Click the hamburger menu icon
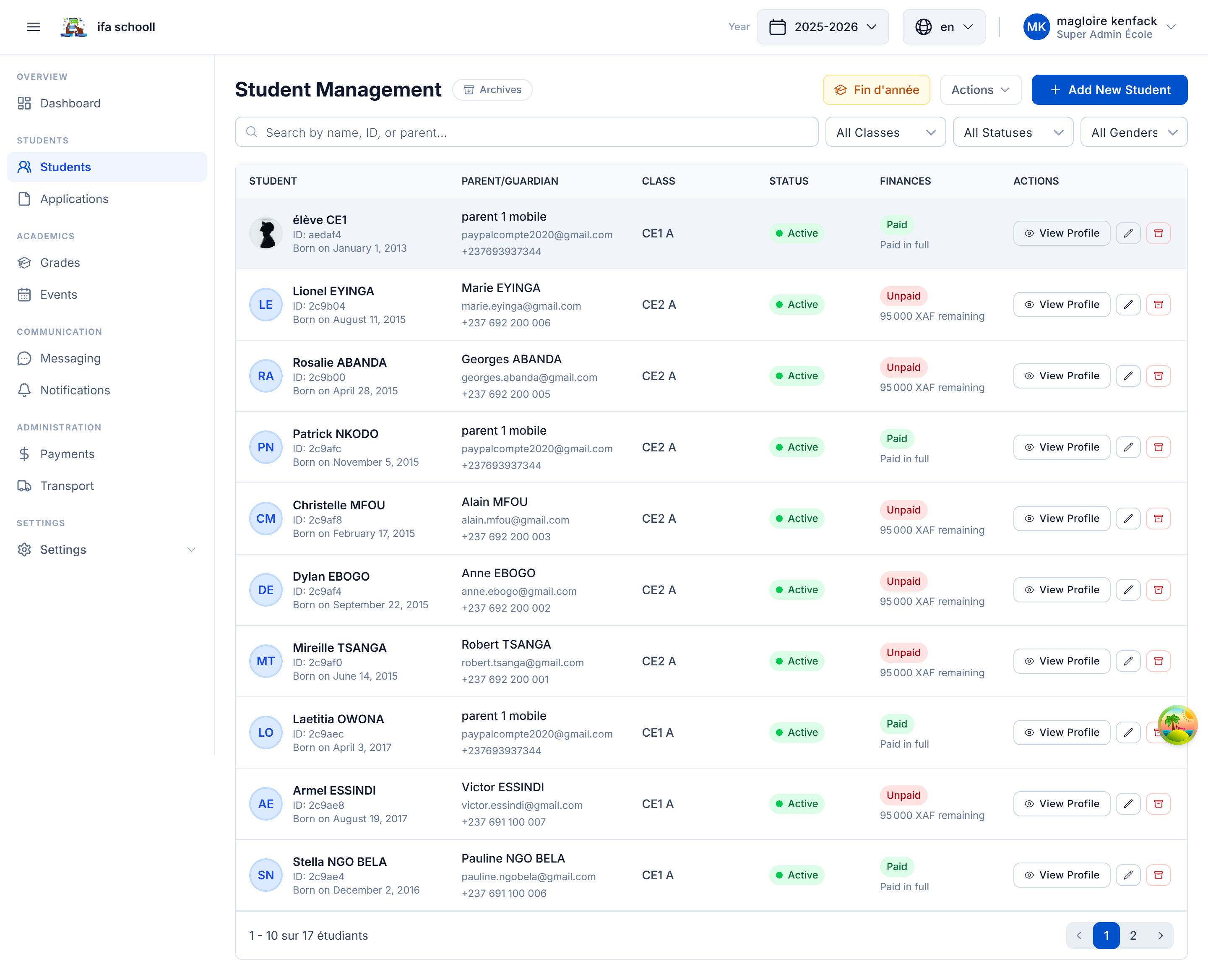This screenshot has height=980, width=1208. [33, 26]
